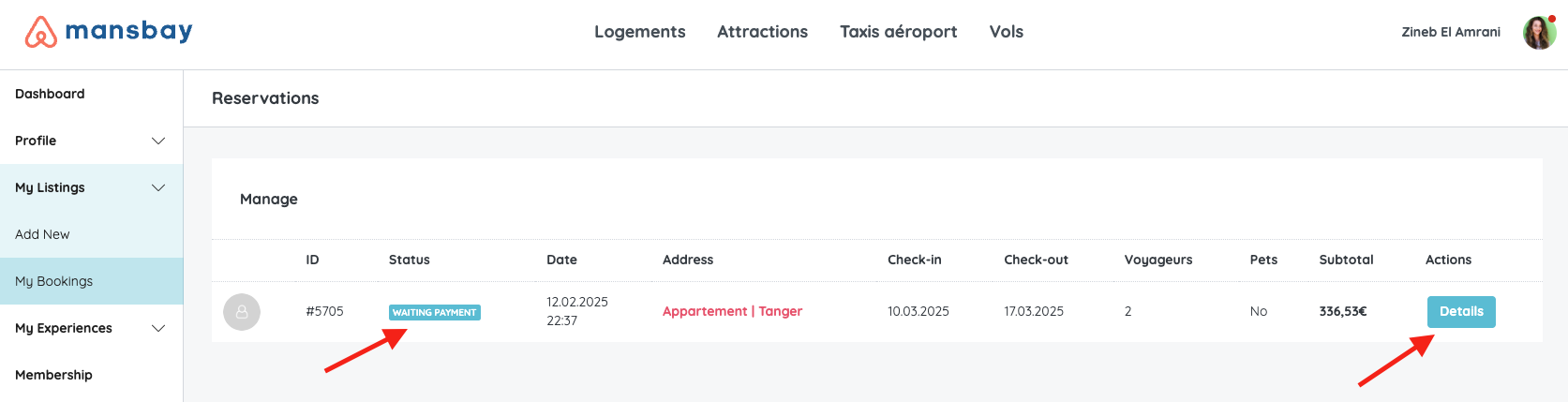
Task: Open Zineb El Amrani's profile avatar
Action: [x=1539, y=32]
